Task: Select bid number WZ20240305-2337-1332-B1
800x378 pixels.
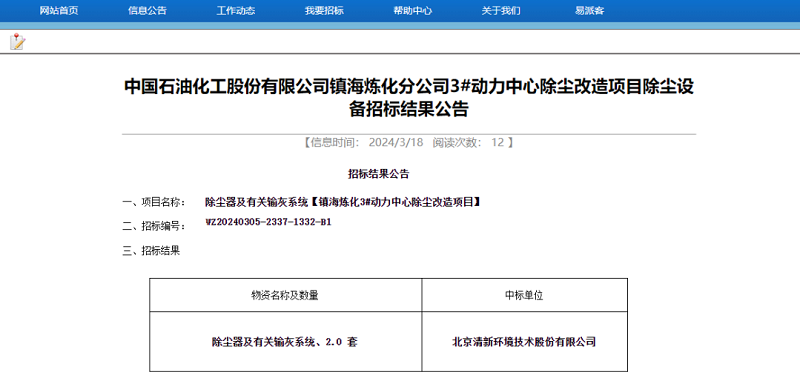Action: click(x=268, y=222)
